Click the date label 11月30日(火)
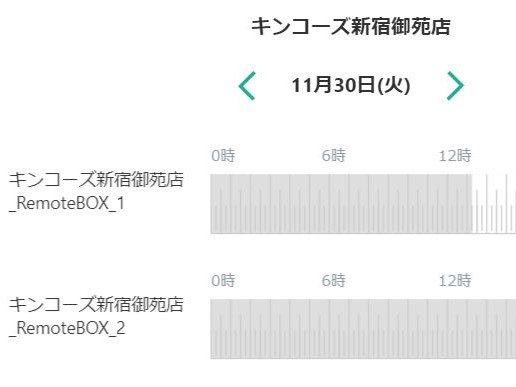The image size is (516, 387). pyautogui.click(x=351, y=85)
